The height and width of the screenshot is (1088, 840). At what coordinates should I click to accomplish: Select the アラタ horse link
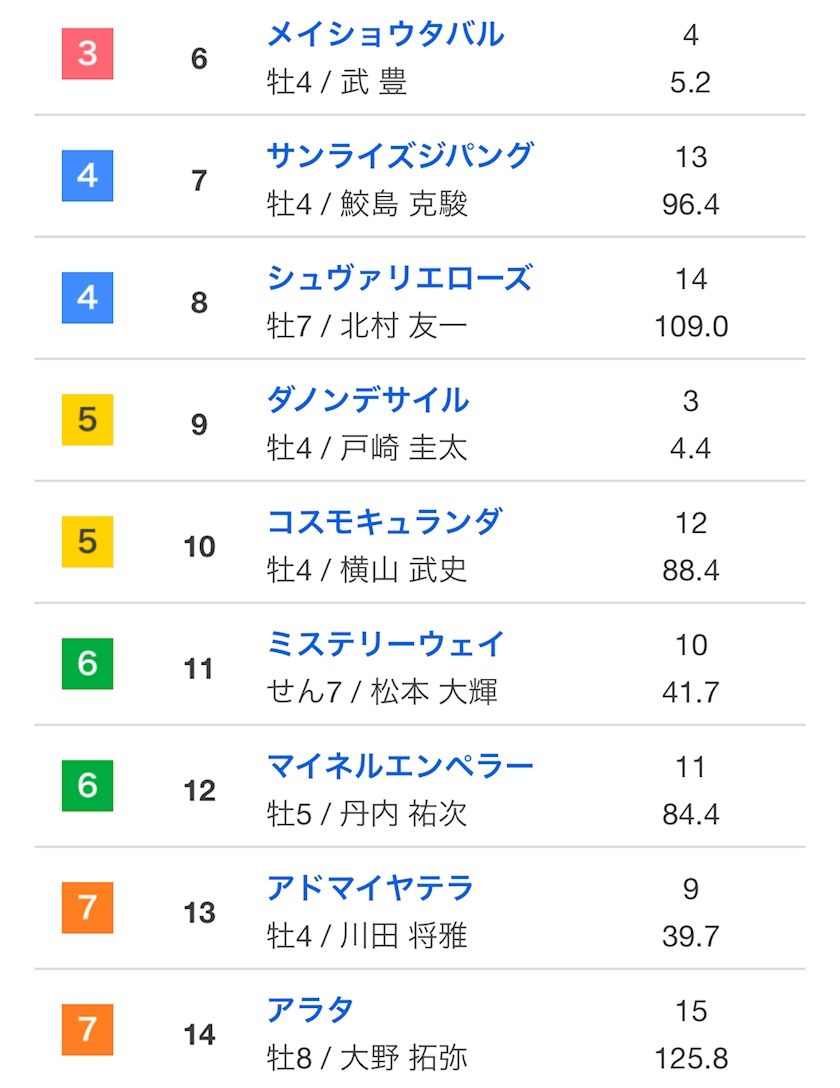[310, 1011]
